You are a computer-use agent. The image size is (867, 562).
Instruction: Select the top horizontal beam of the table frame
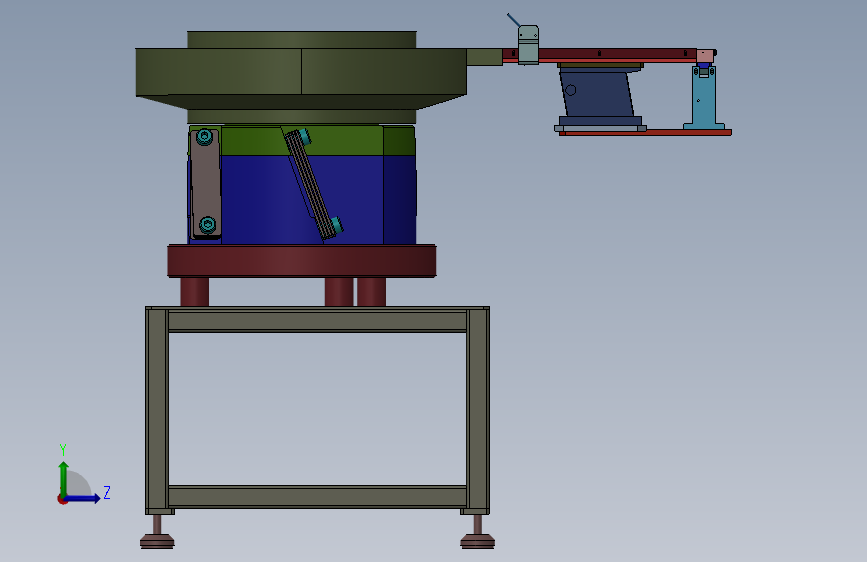[x=317, y=321]
